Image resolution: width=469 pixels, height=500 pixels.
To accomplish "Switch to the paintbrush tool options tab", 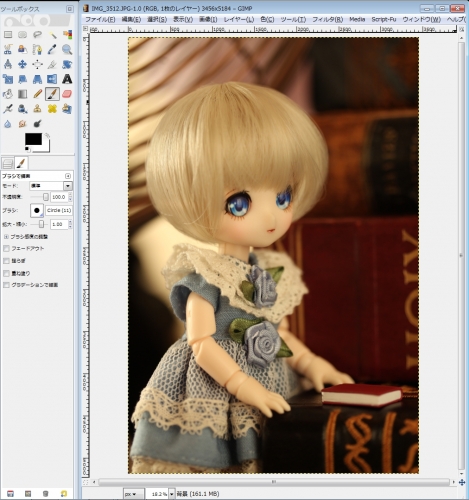I will click(21, 163).
